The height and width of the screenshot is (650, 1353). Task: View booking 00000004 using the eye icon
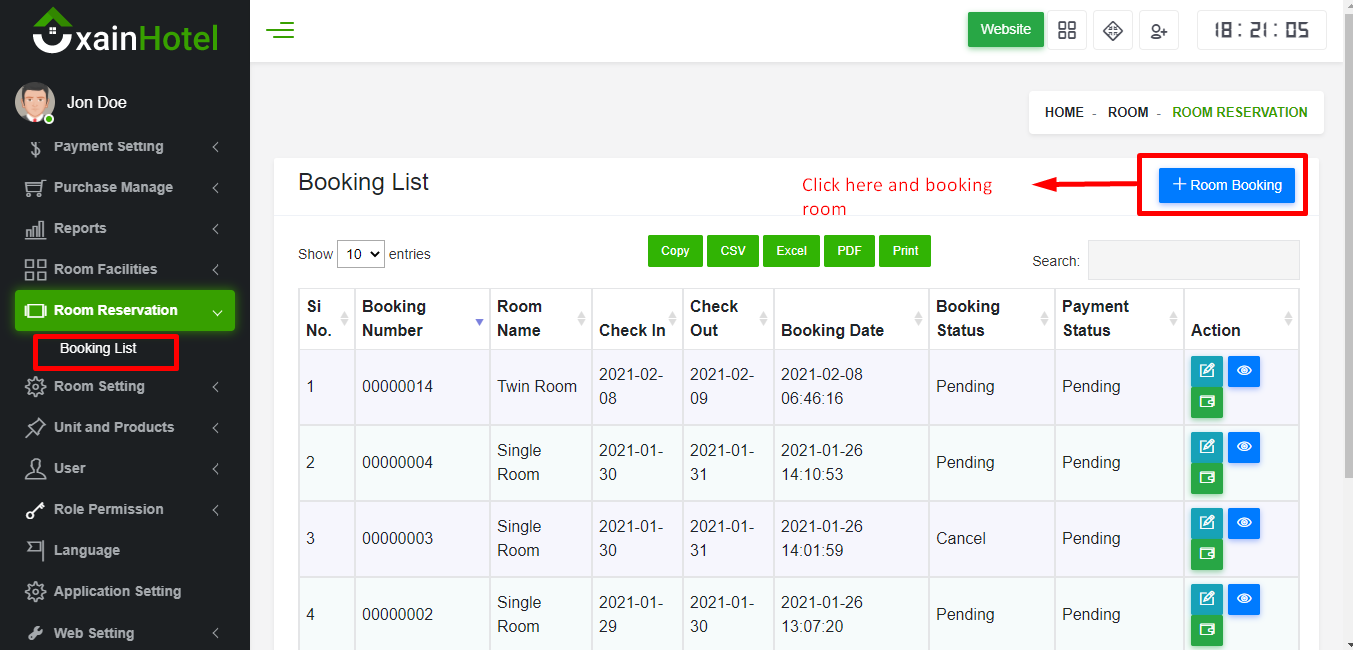click(x=1244, y=447)
